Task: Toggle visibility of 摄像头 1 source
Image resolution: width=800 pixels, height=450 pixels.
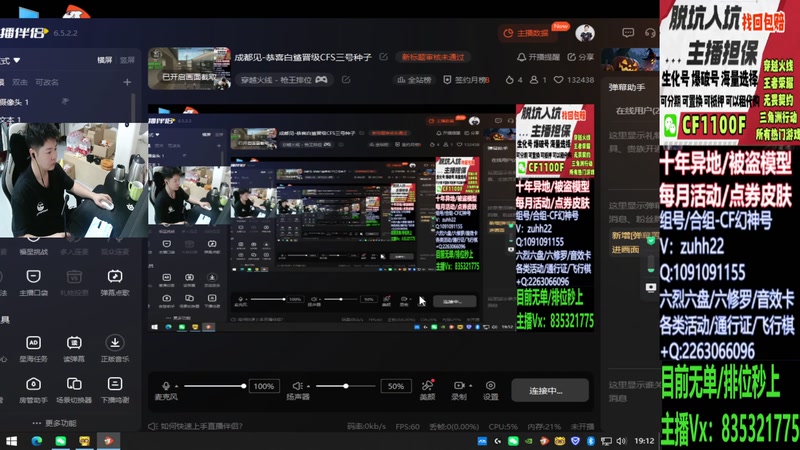Action: click(65, 102)
